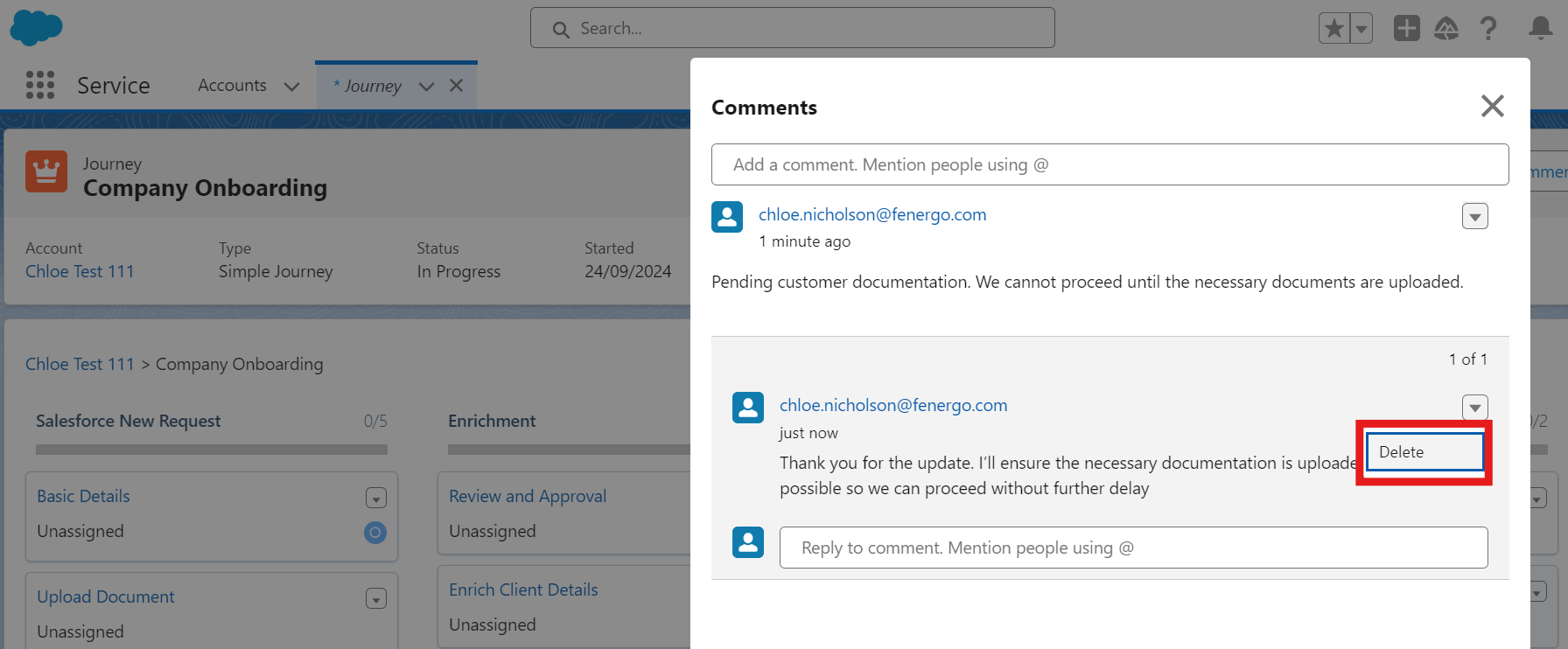This screenshot has width=1568, height=649.
Task: Click the Add a comment input field
Action: (x=1109, y=164)
